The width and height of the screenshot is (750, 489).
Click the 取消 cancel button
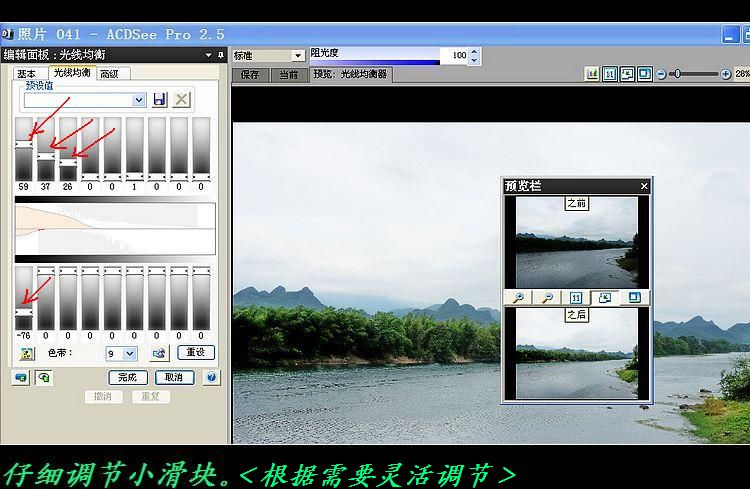(x=174, y=378)
